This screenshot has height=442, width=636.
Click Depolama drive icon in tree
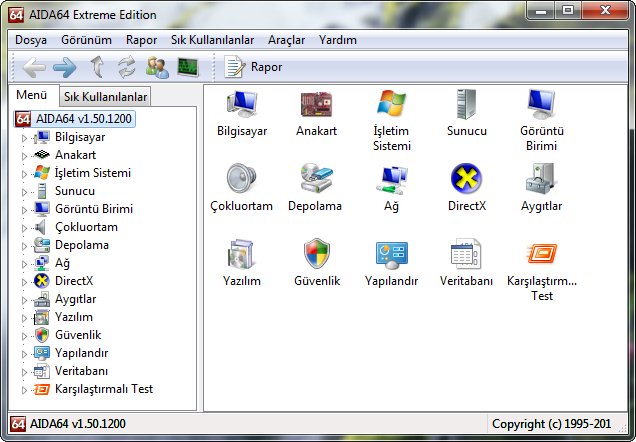click(x=41, y=245)
